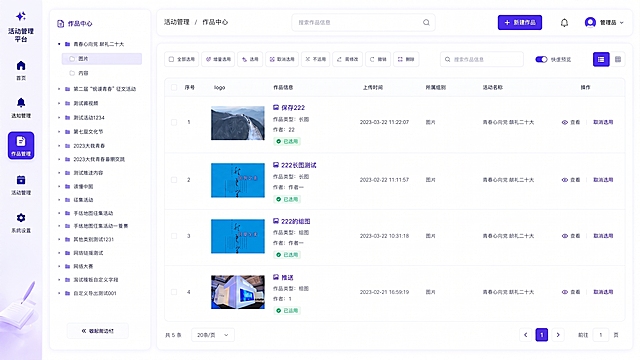Screen dimensions: 640x360
Task: Click the platform sparkle logo
Action: click(21, 16)
